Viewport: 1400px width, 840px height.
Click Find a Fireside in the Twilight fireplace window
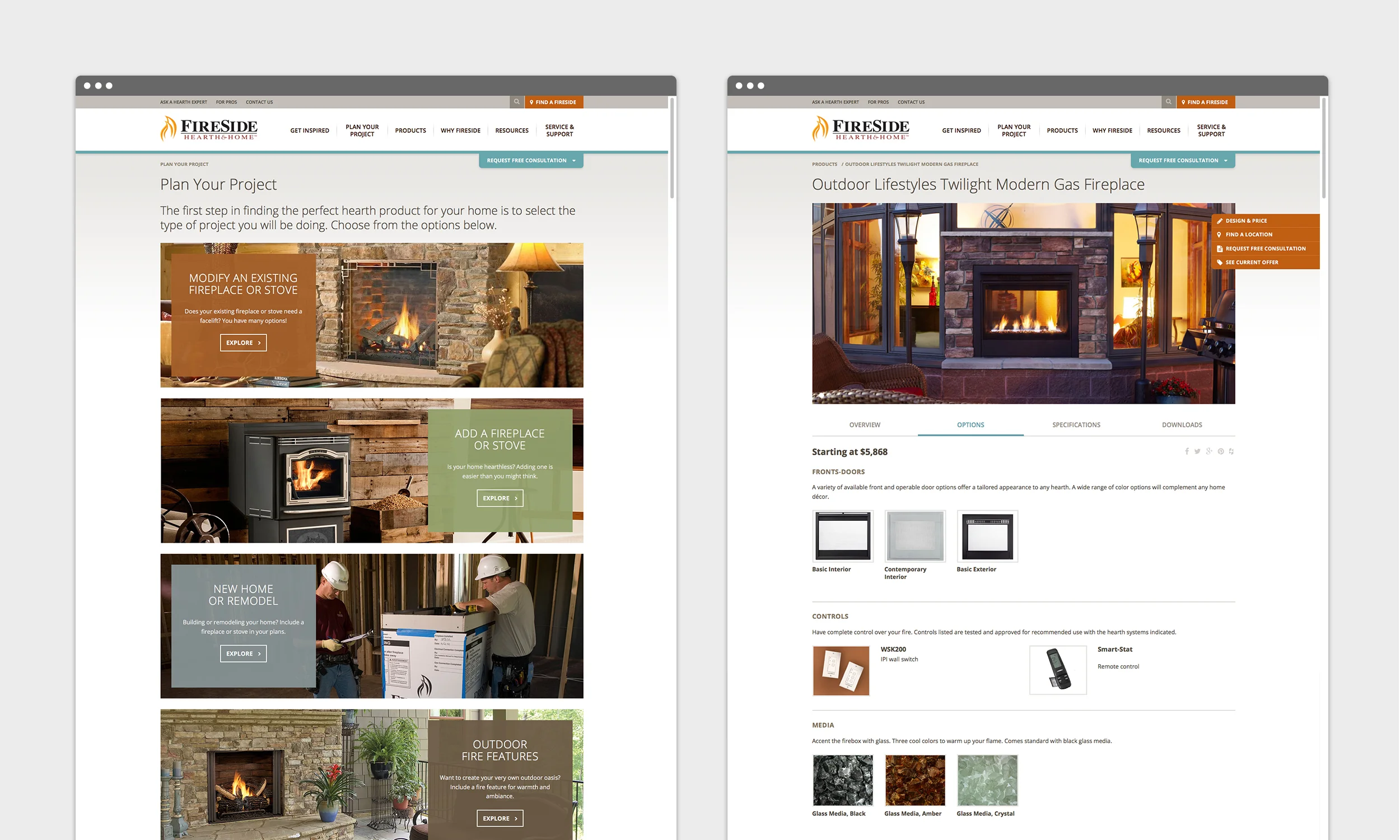tap(1206, 102)
